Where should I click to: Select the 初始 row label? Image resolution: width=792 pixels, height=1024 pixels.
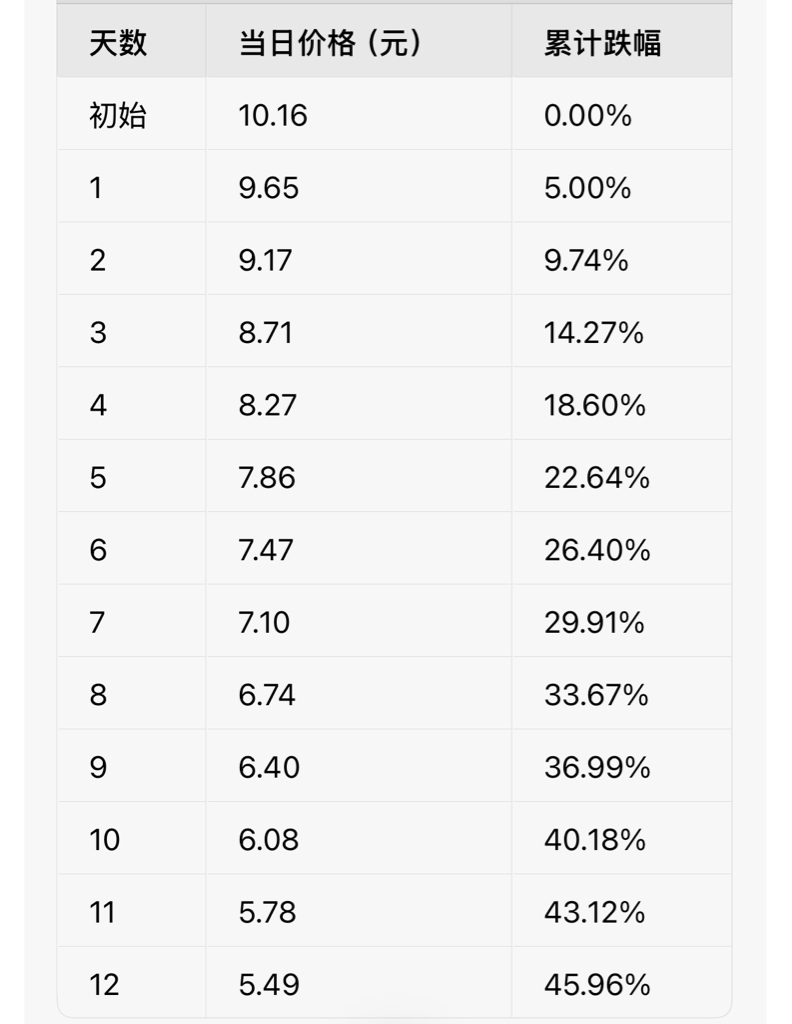coord(118,116)
